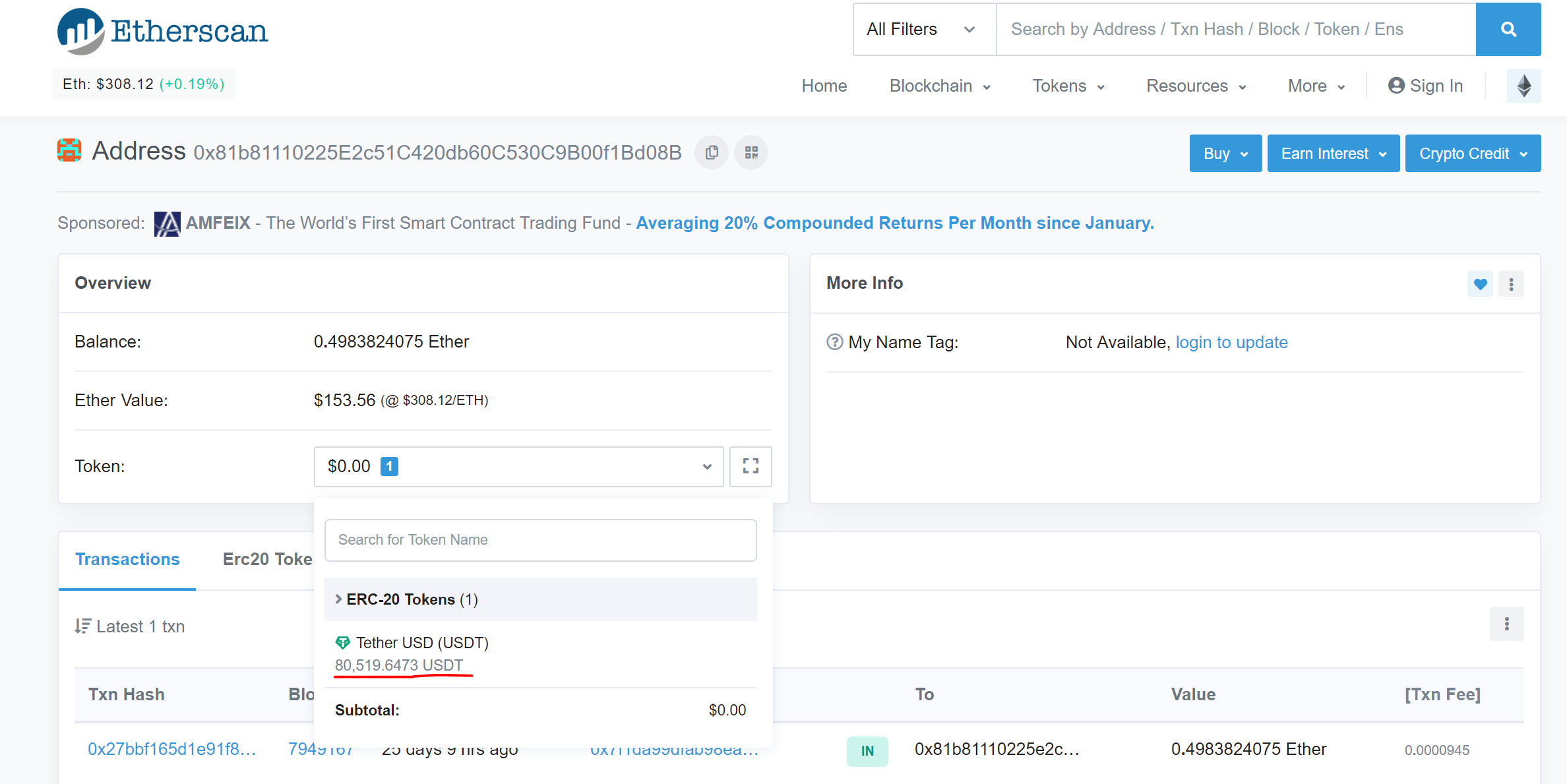Expand the More menu
Image resolution: width=1567 pixels, height=784 pixels.
1316,86
